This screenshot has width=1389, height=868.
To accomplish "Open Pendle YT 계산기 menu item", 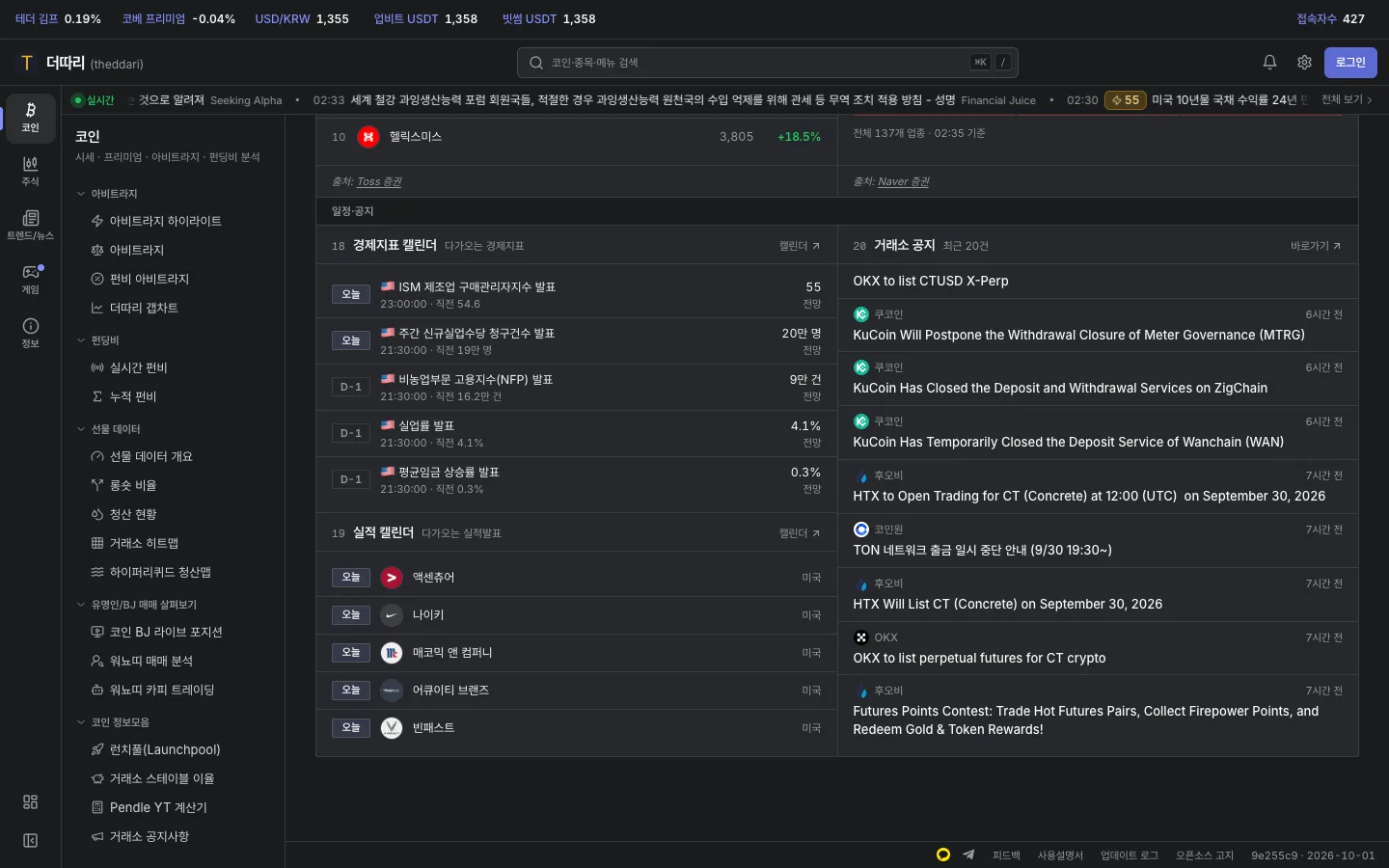I will [x=173, y=807].
